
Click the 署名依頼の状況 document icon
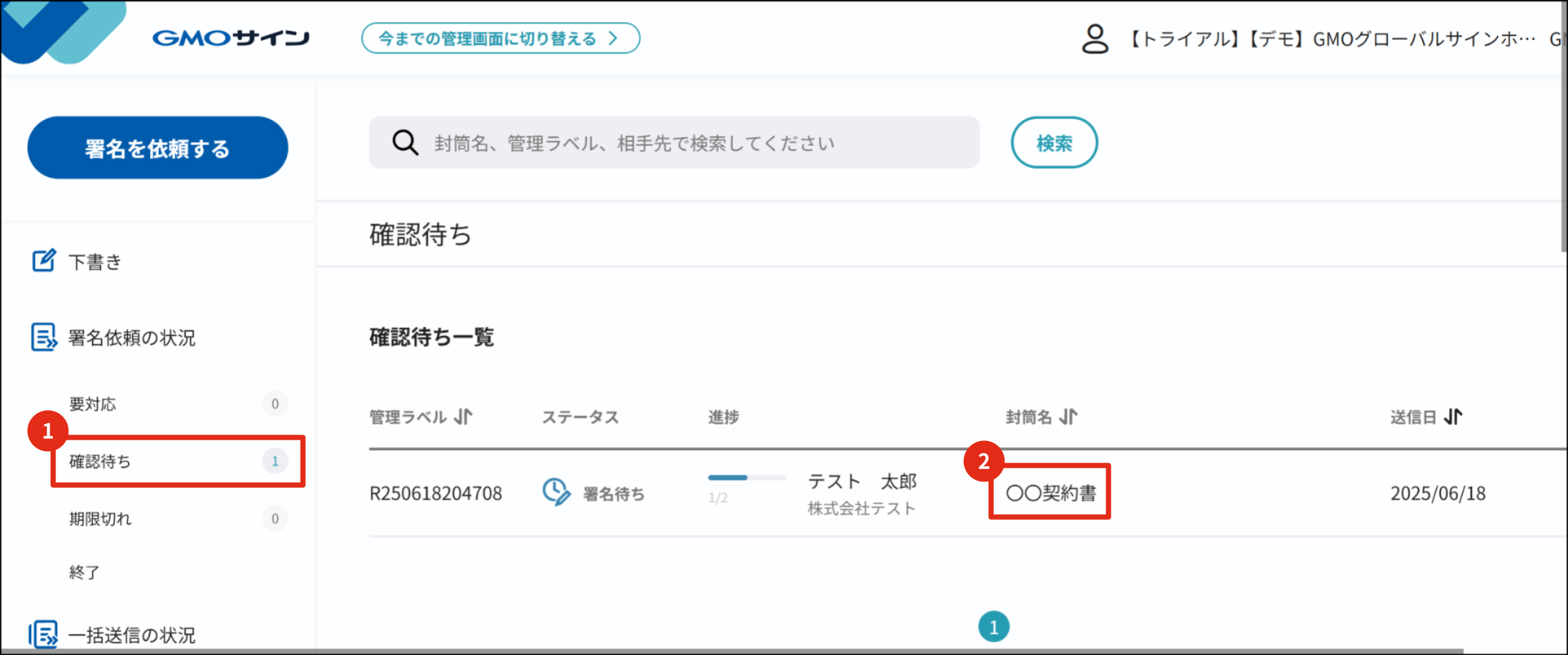point(44,337)
